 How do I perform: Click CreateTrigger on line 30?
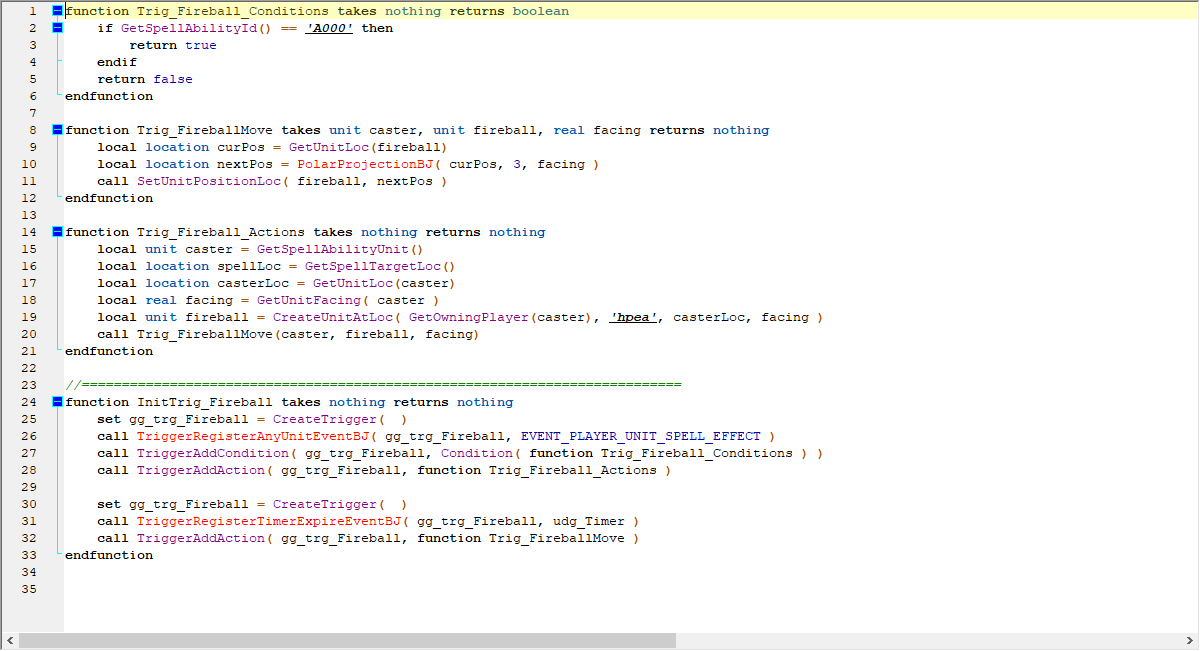325,504
